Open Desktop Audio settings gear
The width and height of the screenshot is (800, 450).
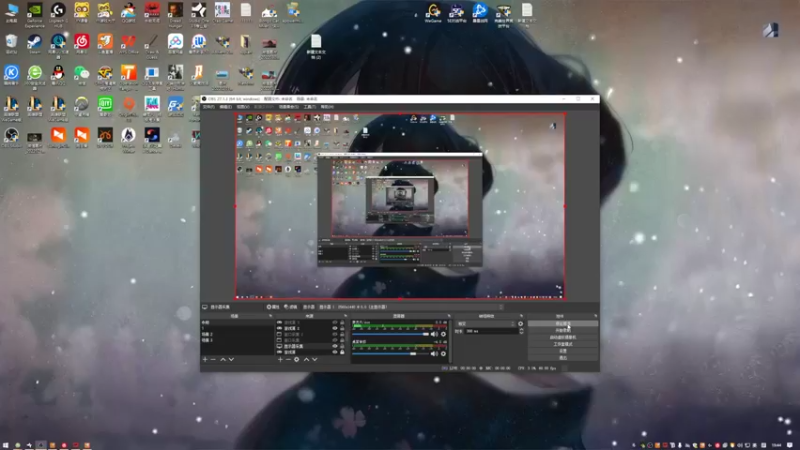pos(443,354)
